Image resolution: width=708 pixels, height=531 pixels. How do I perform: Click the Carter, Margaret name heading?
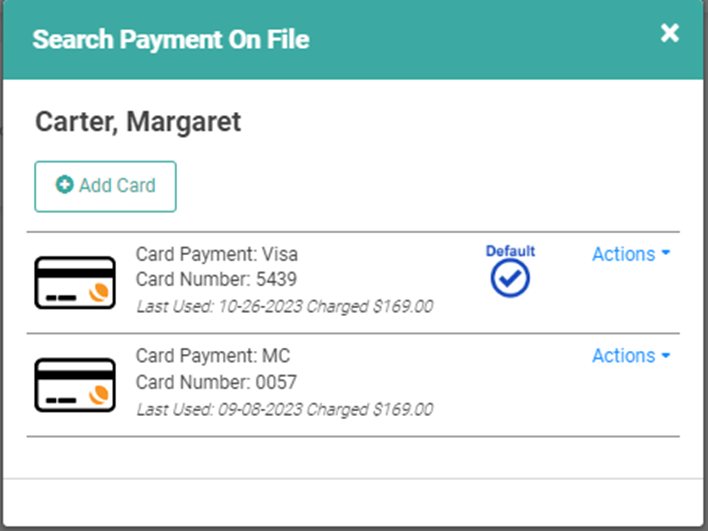click(138, 122)
